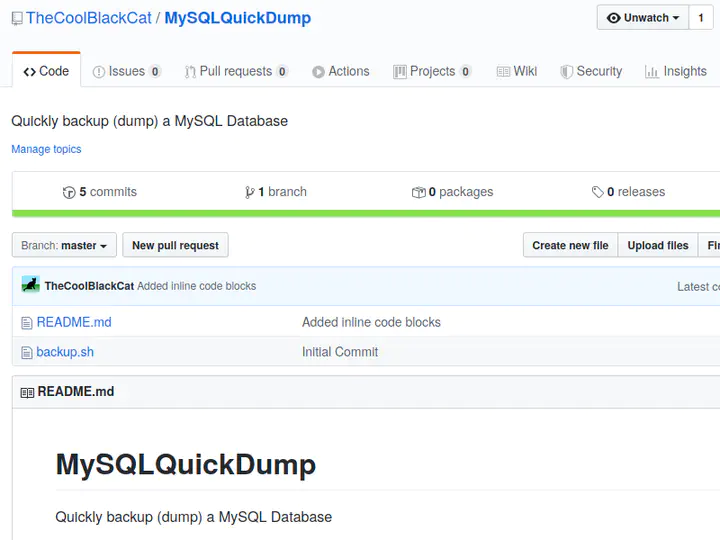Open the Projects tab

click(x=432, y=71)
